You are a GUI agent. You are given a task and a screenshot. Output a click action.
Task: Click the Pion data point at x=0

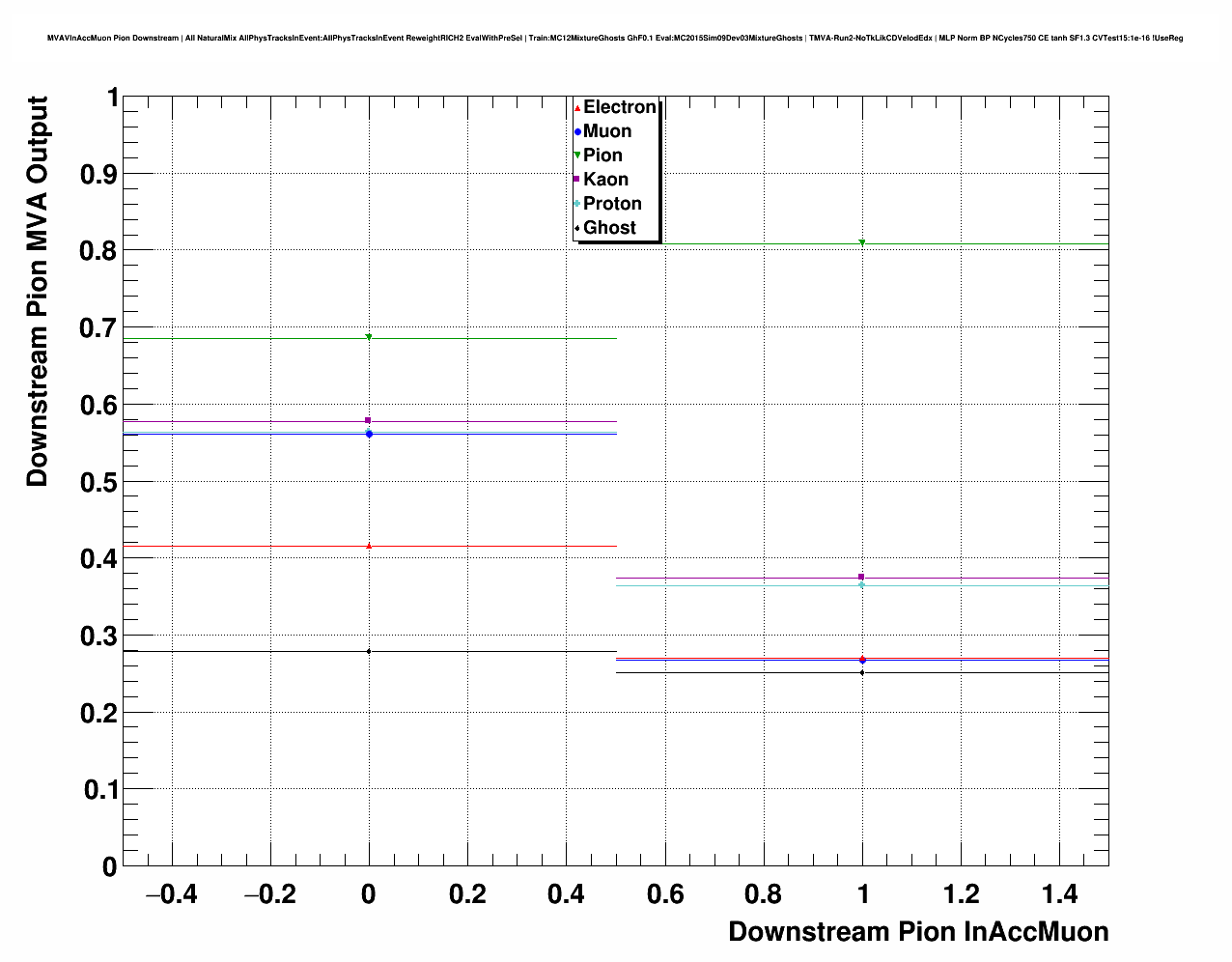tap(369, 337)
